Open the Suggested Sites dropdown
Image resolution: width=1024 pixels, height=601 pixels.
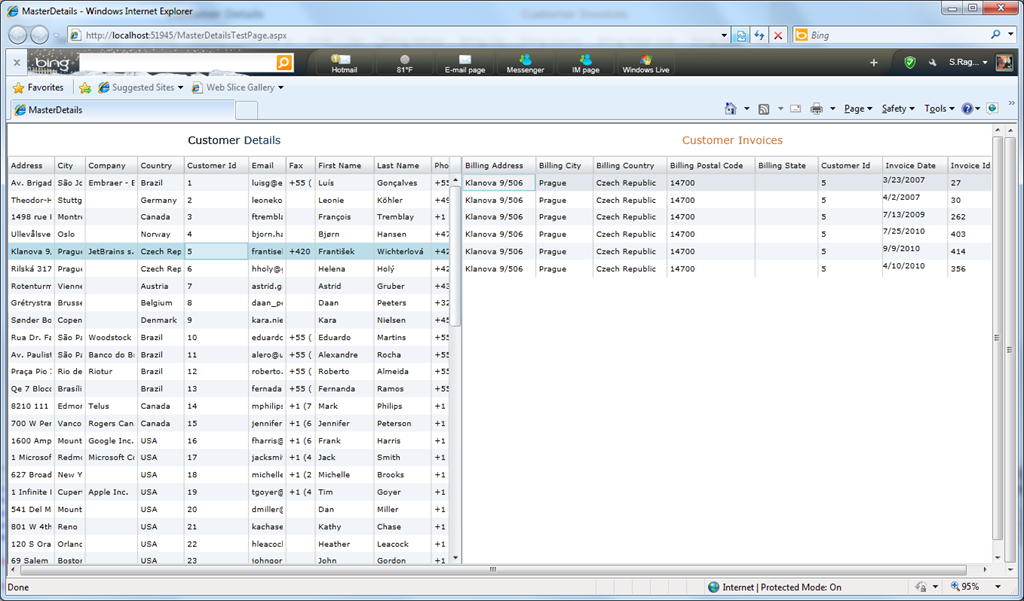140,88
